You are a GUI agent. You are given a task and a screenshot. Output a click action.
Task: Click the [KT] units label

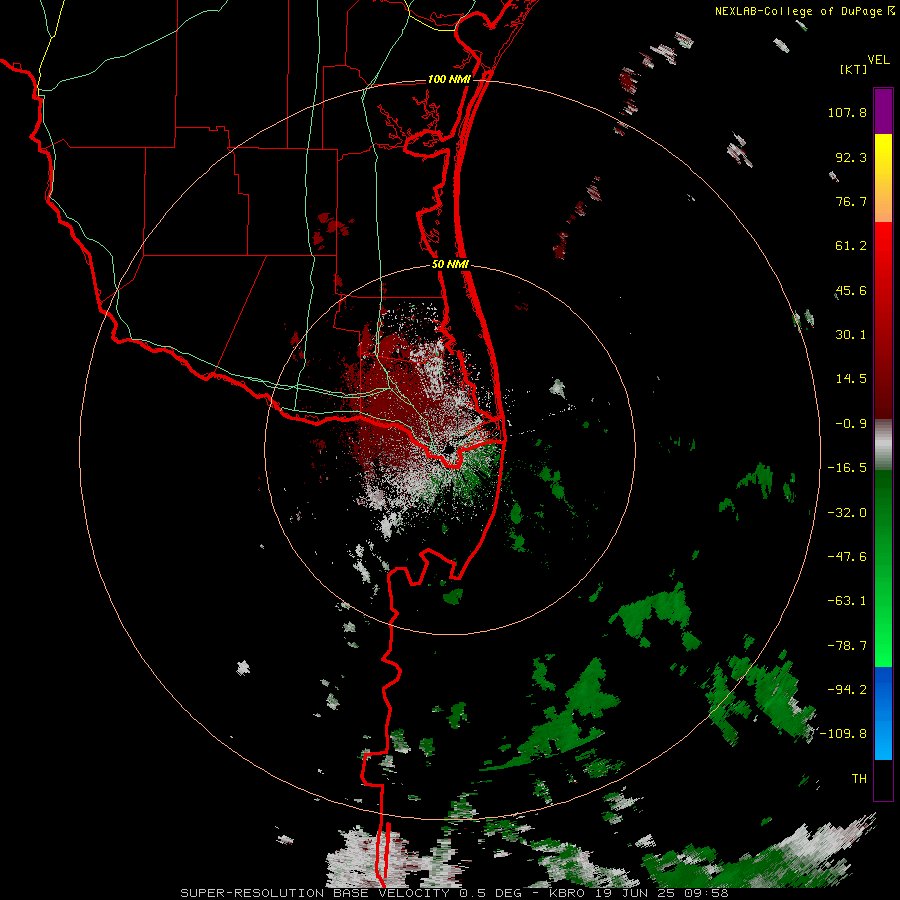[853, 69]
